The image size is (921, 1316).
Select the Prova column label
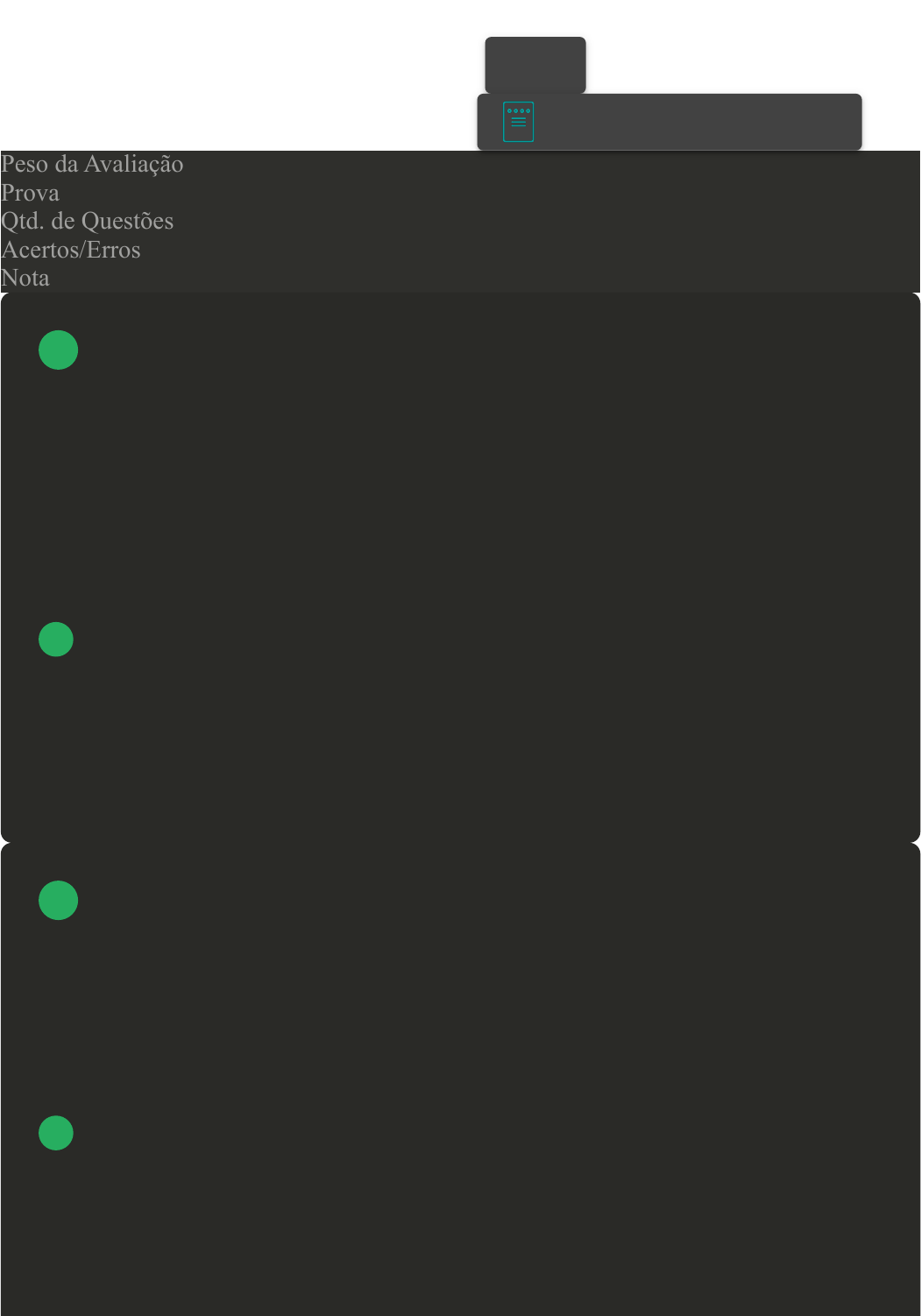[x=30, y=193]
